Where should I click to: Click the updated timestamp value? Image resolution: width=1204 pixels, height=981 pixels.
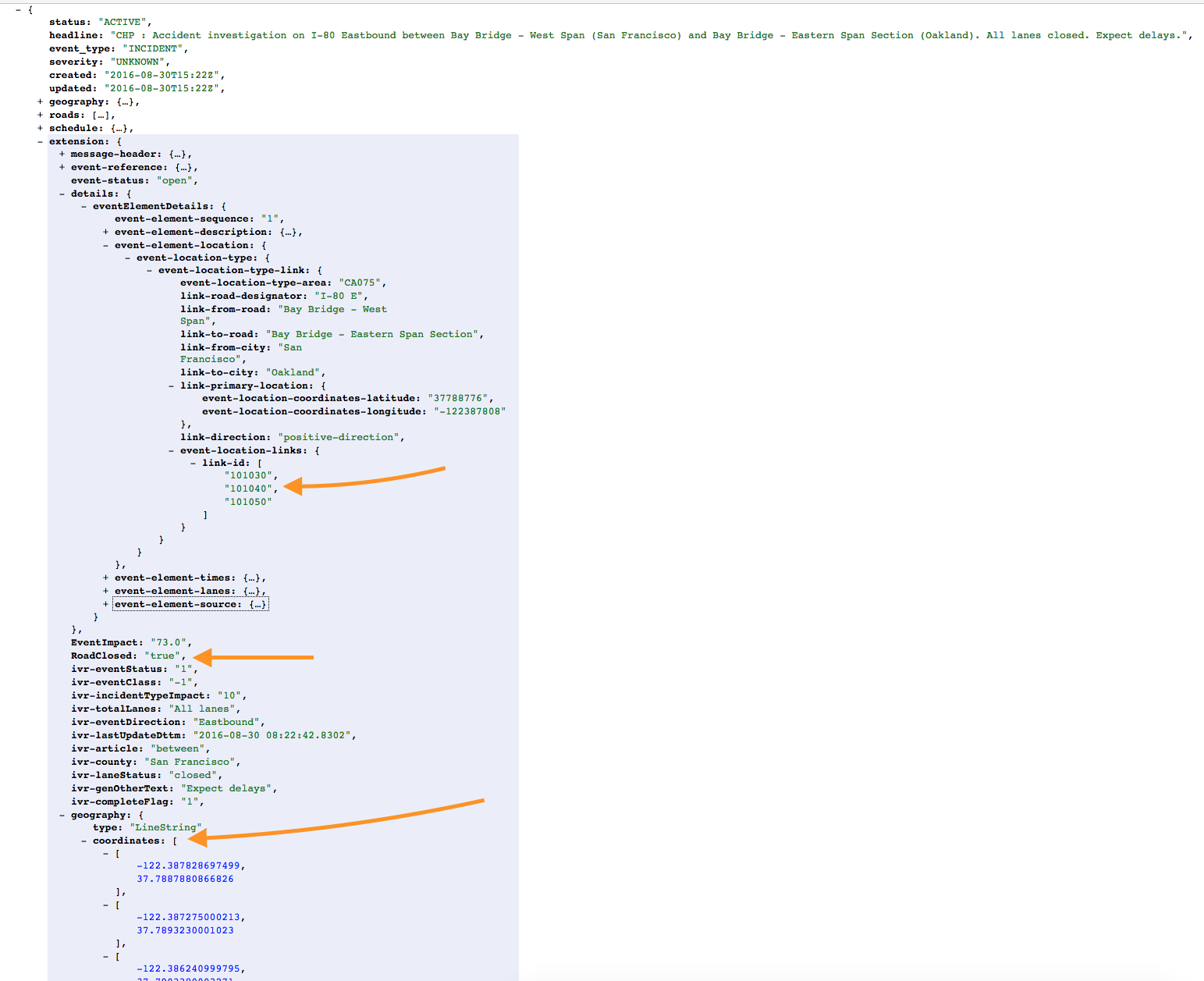162,89
